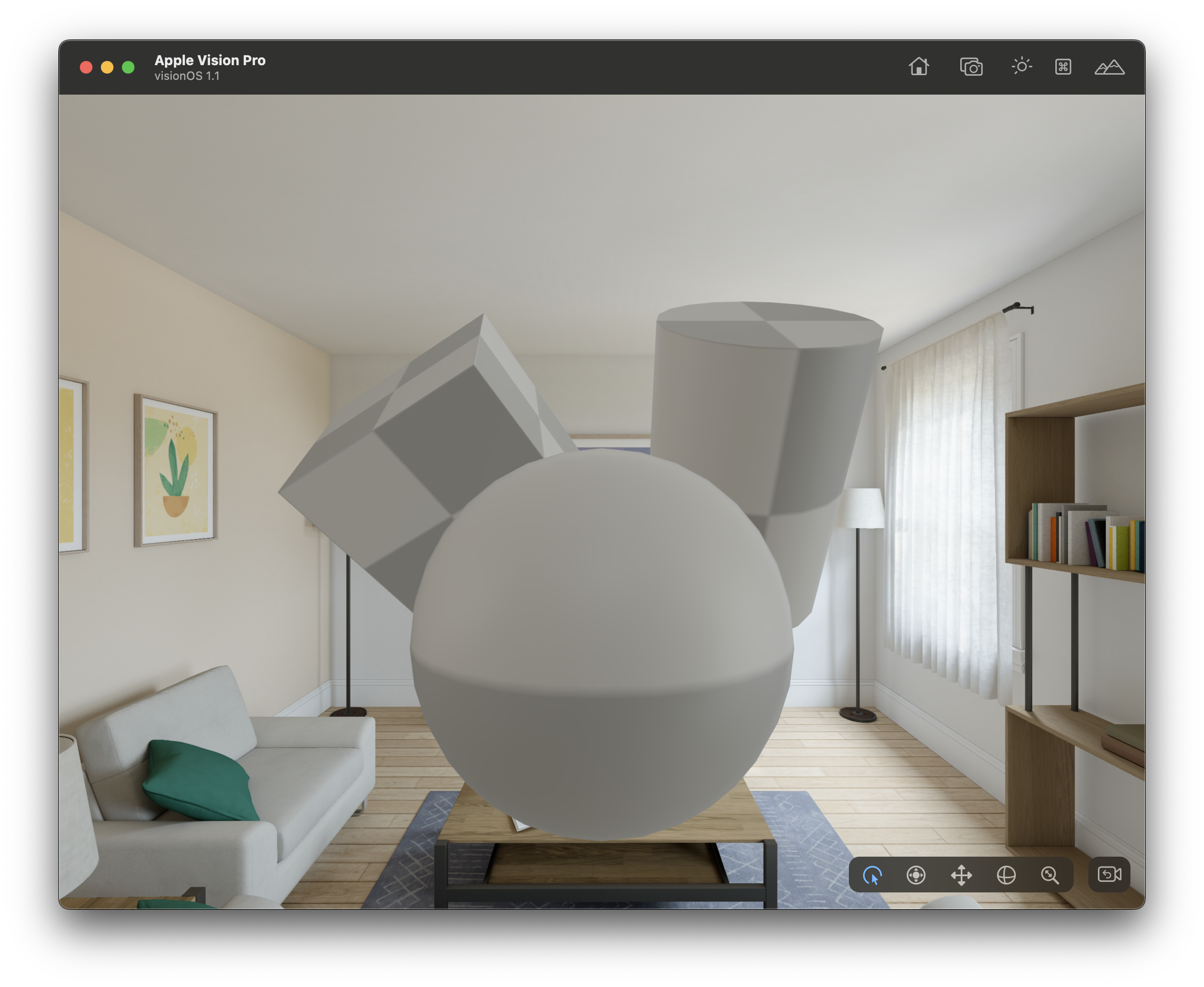Image resolution: width=1204 pixels, height=987 pixels.
Task: Close the simulator with red button
Action: coord(86,68)
